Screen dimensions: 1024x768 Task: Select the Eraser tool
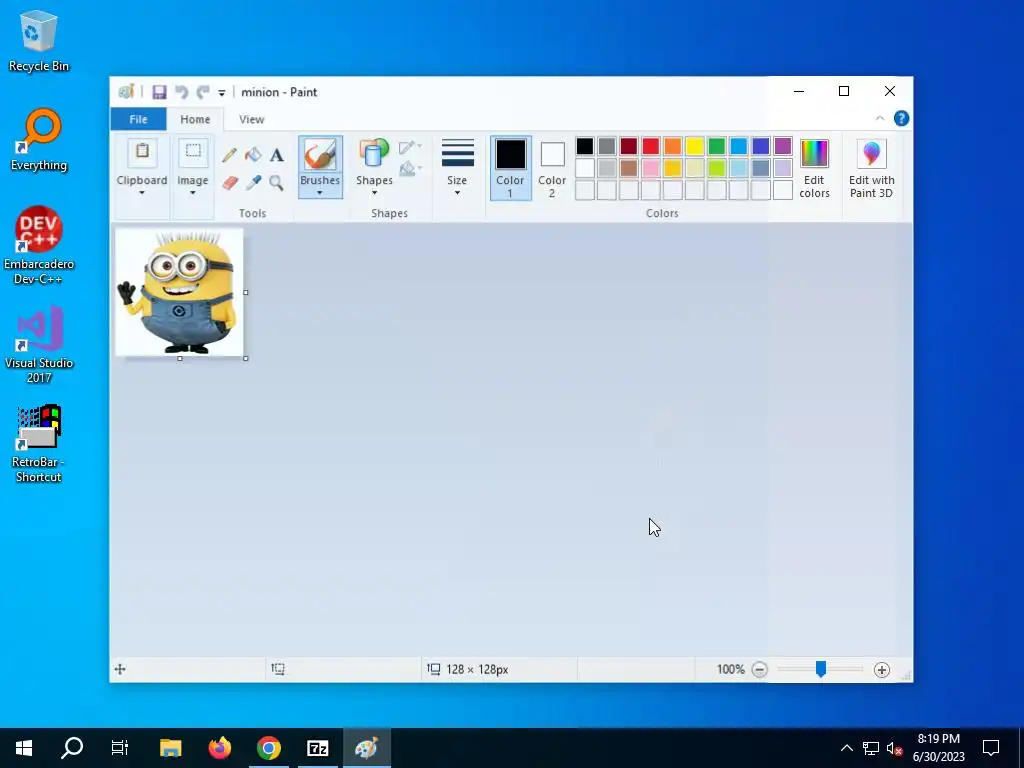point(229,182)
